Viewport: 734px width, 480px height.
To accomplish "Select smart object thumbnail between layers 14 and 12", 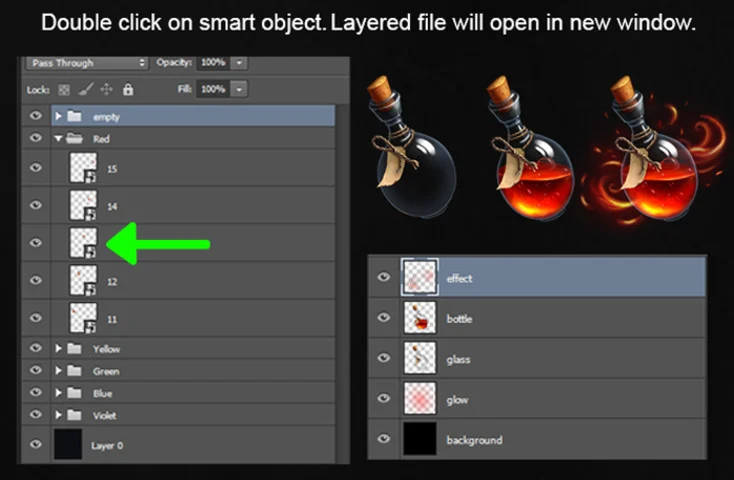I will pos(83,243).
